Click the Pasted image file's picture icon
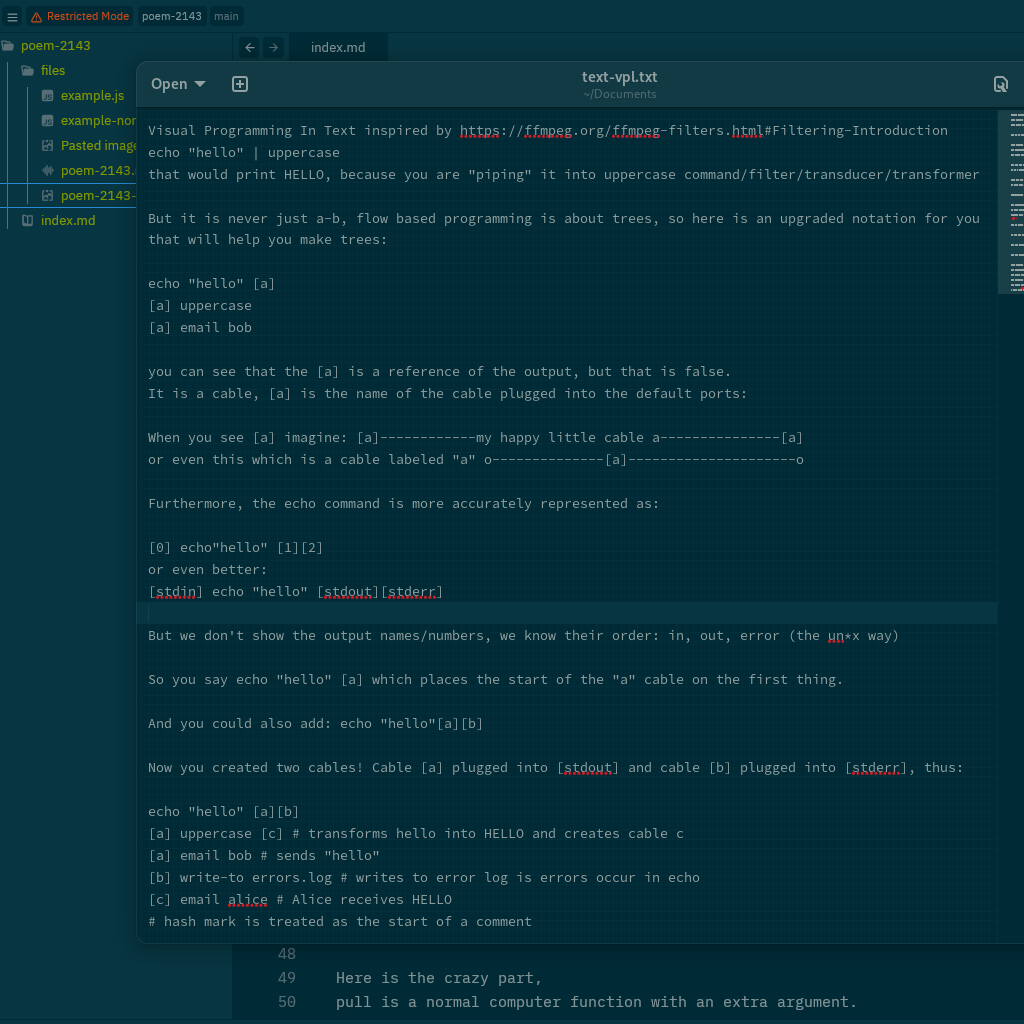The width and height of the screenshot is (1024, 1024). click(x=47, y=145)
